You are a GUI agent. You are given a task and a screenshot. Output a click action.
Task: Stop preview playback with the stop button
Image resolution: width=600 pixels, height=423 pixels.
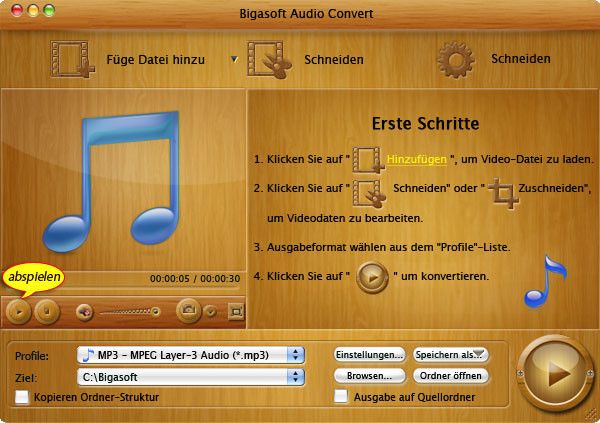[x=47, y=312]
